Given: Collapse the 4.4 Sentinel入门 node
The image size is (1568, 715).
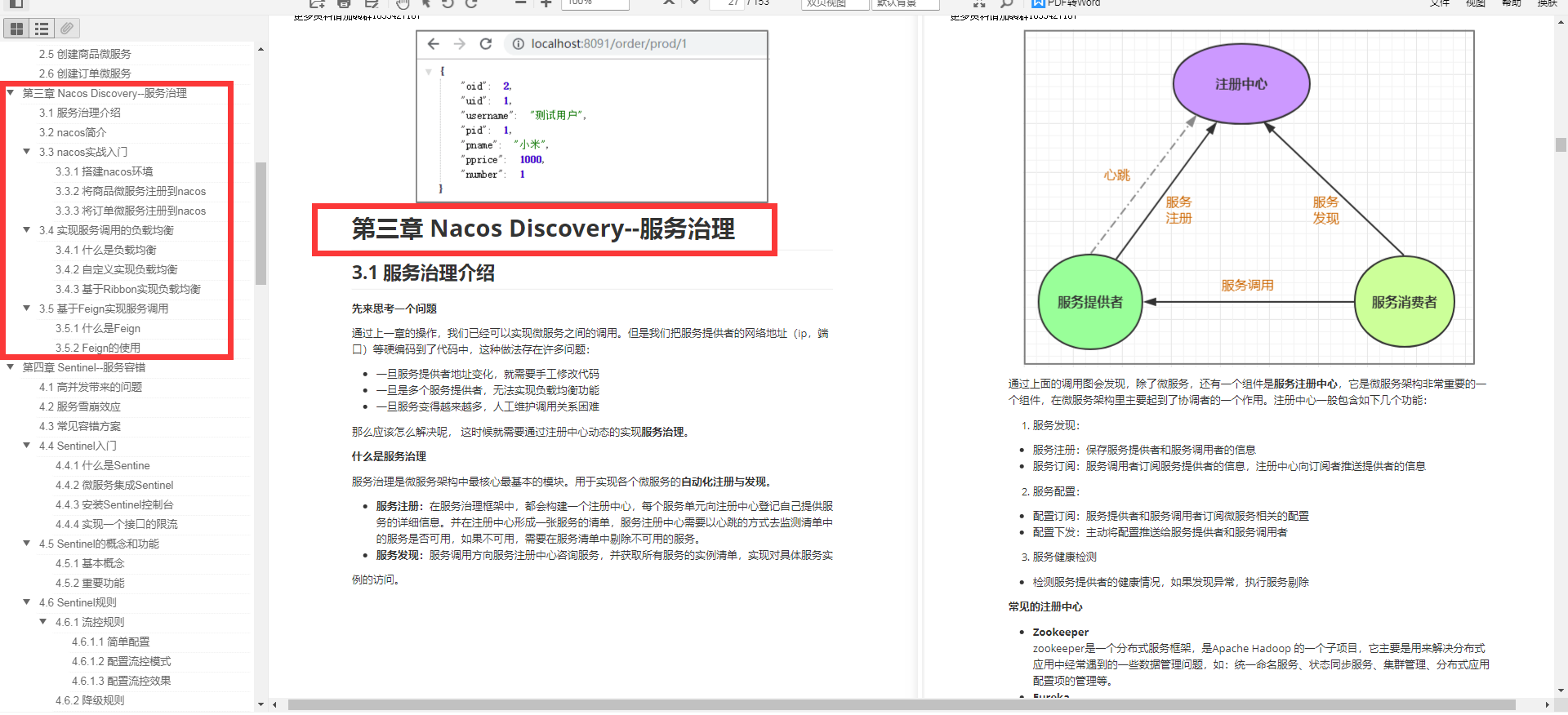Looking at the screenshot, I should [x=27, y=446].
